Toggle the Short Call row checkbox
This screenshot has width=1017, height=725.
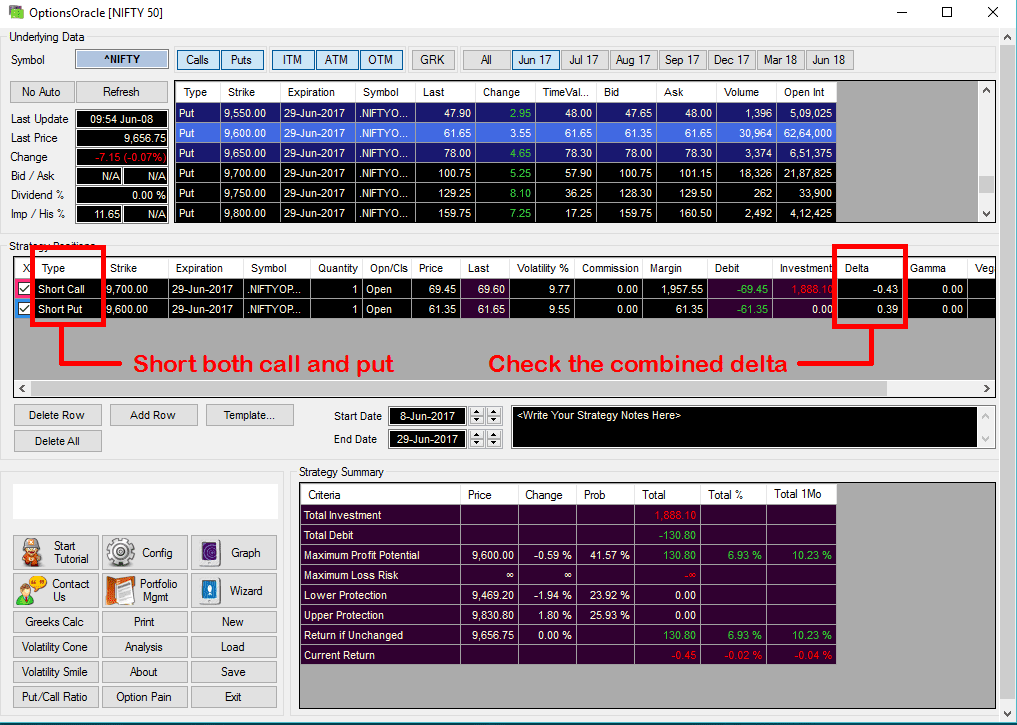point(25,289)
